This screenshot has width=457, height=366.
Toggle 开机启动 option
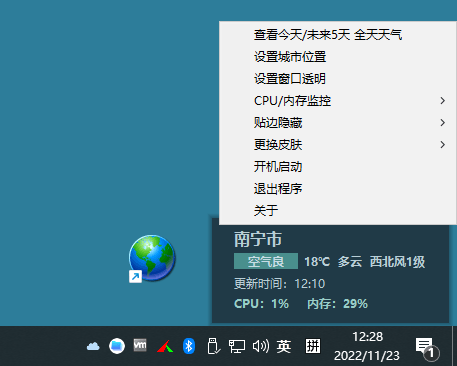338,167
